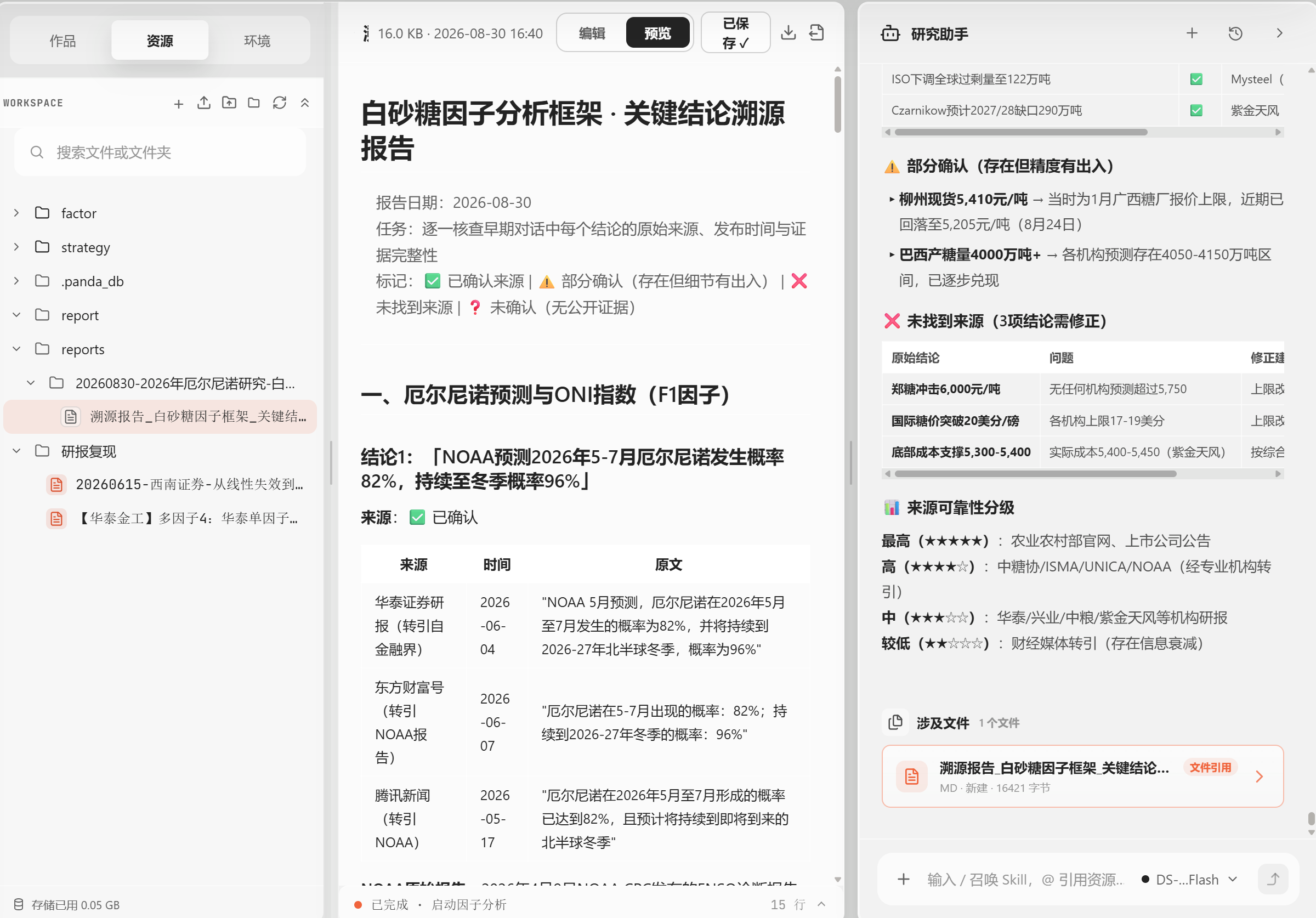Switch to 编辑 mode

tap(592, 33)
